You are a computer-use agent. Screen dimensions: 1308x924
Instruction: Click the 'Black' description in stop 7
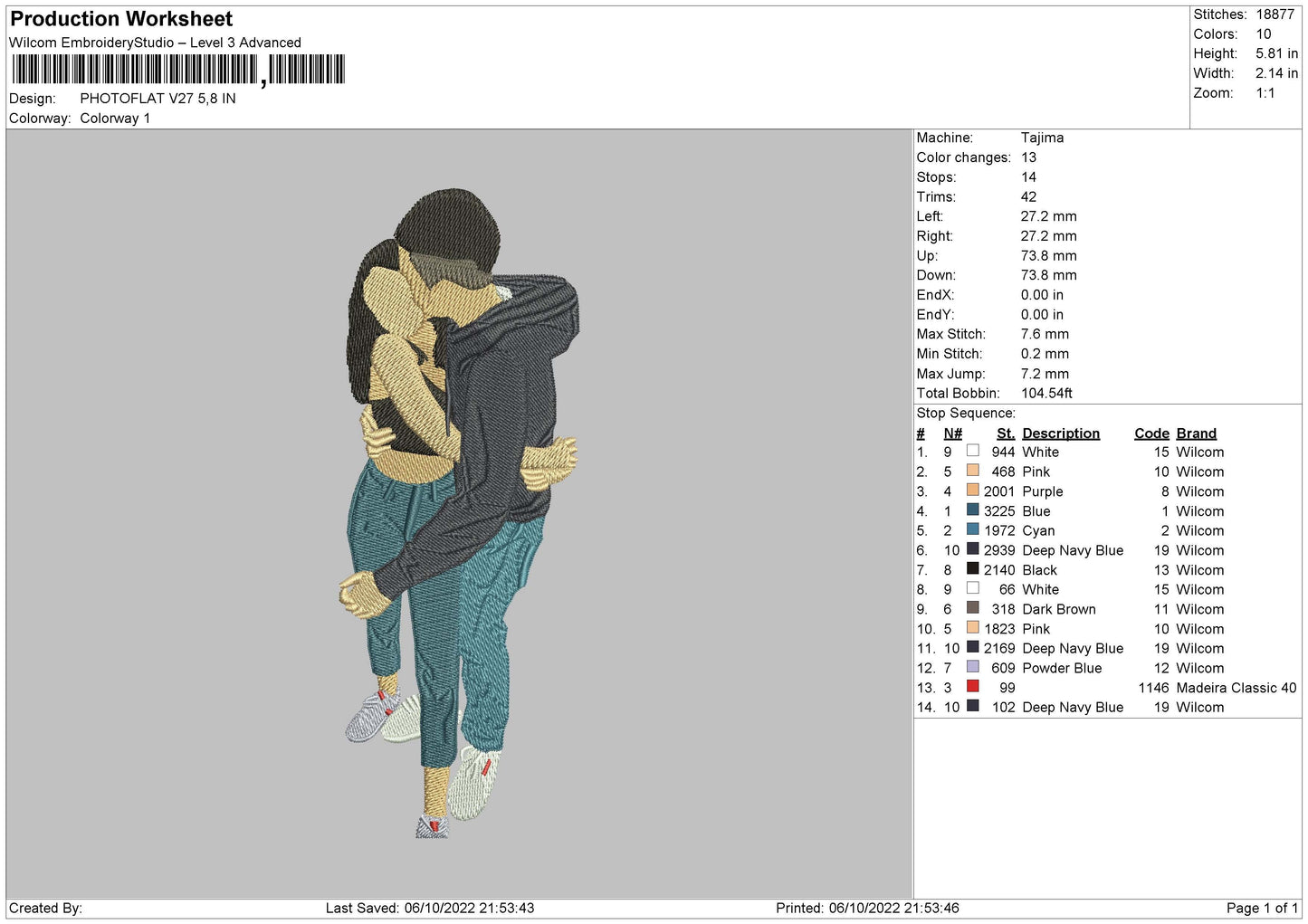(x=1039, y=570)
